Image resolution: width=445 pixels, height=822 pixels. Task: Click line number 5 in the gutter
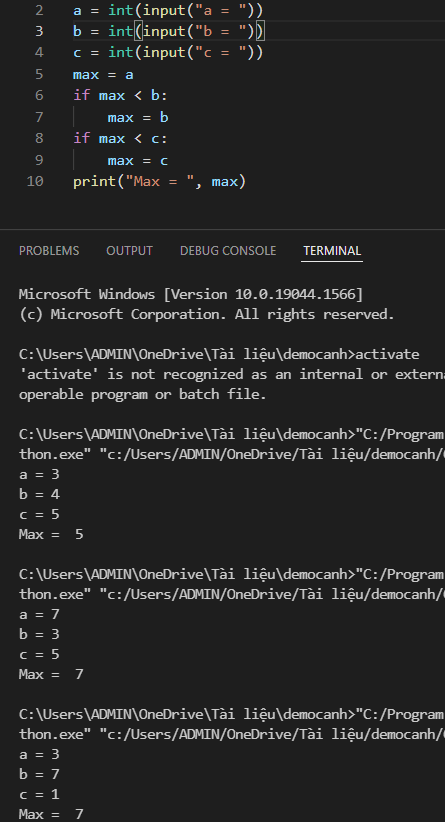(x=39, y=74)
